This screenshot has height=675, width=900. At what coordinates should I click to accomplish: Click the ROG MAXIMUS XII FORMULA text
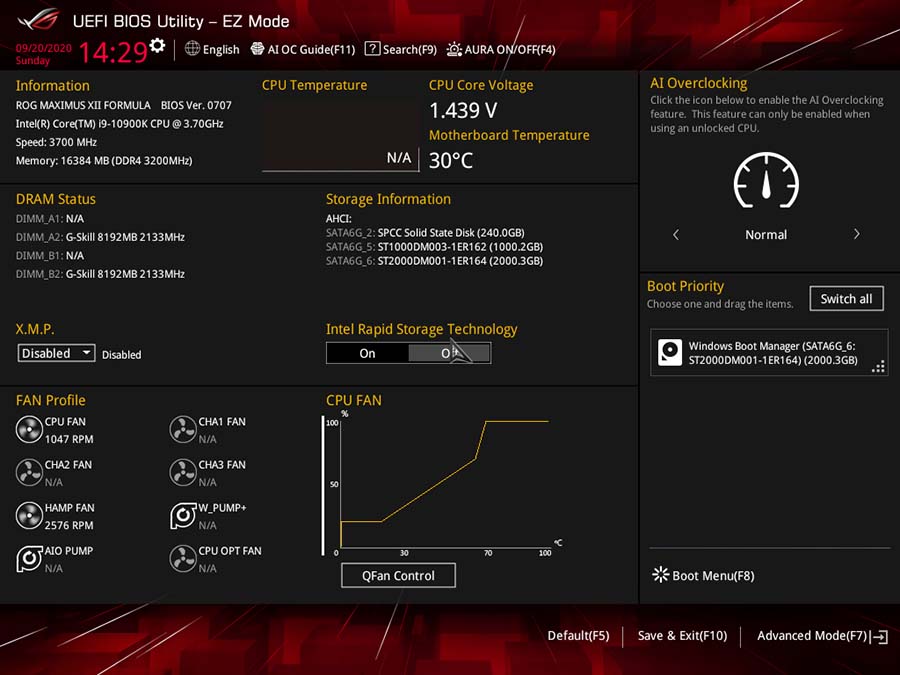83,105
